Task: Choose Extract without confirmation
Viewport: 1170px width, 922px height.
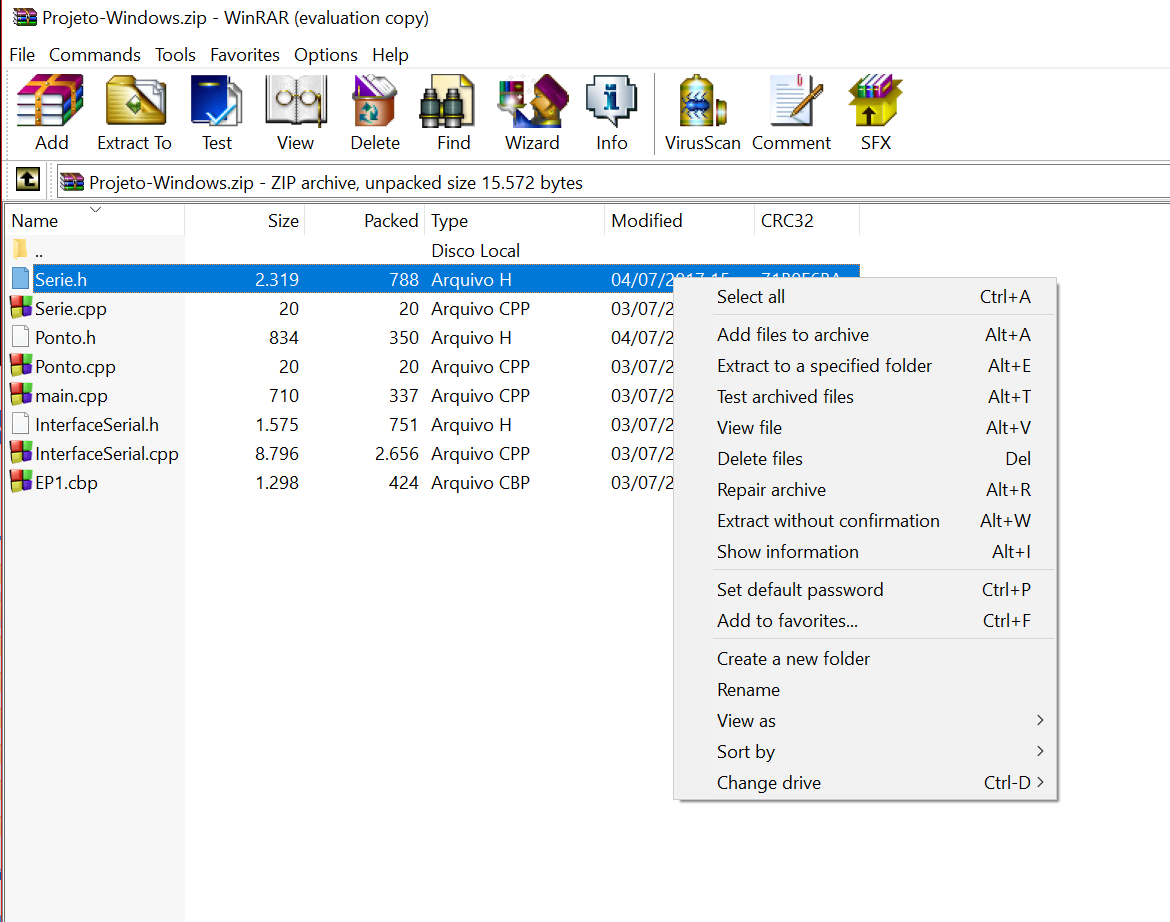Action: click(865, 521)
